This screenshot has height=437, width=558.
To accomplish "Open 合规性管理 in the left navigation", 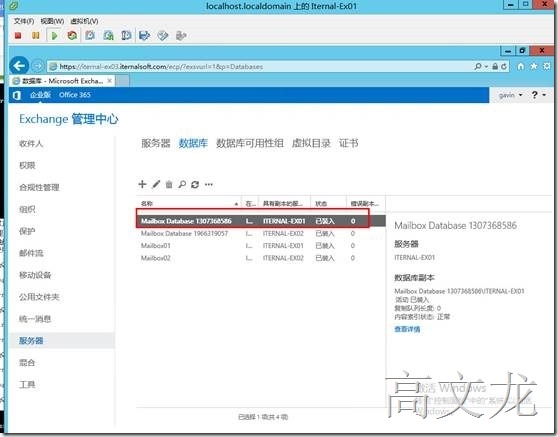I will [39, 188].
